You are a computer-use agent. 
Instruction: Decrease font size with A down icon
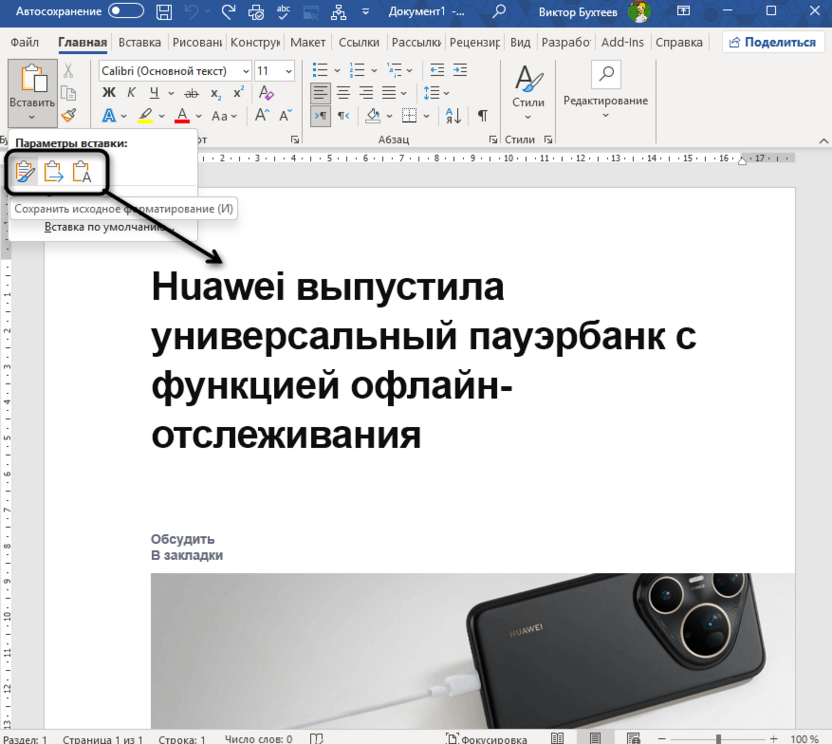285,116
